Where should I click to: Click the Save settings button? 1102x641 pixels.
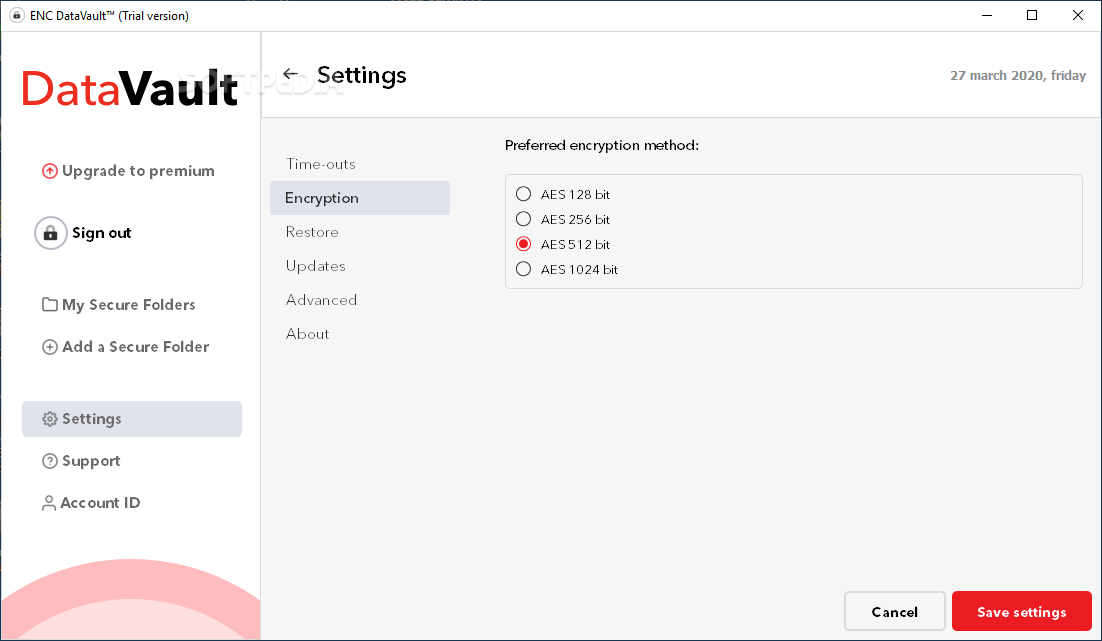(1022, 611)
